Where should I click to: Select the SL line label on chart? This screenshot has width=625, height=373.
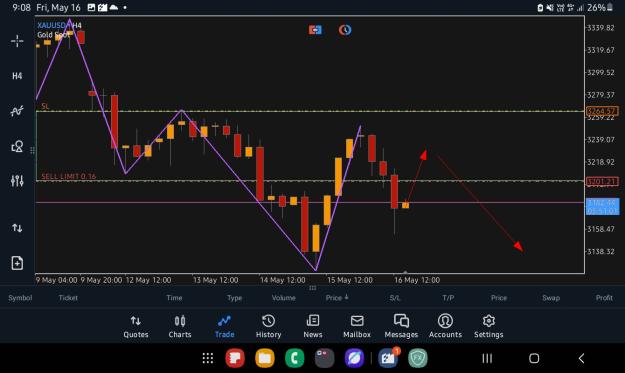click(x=45, y=106)
